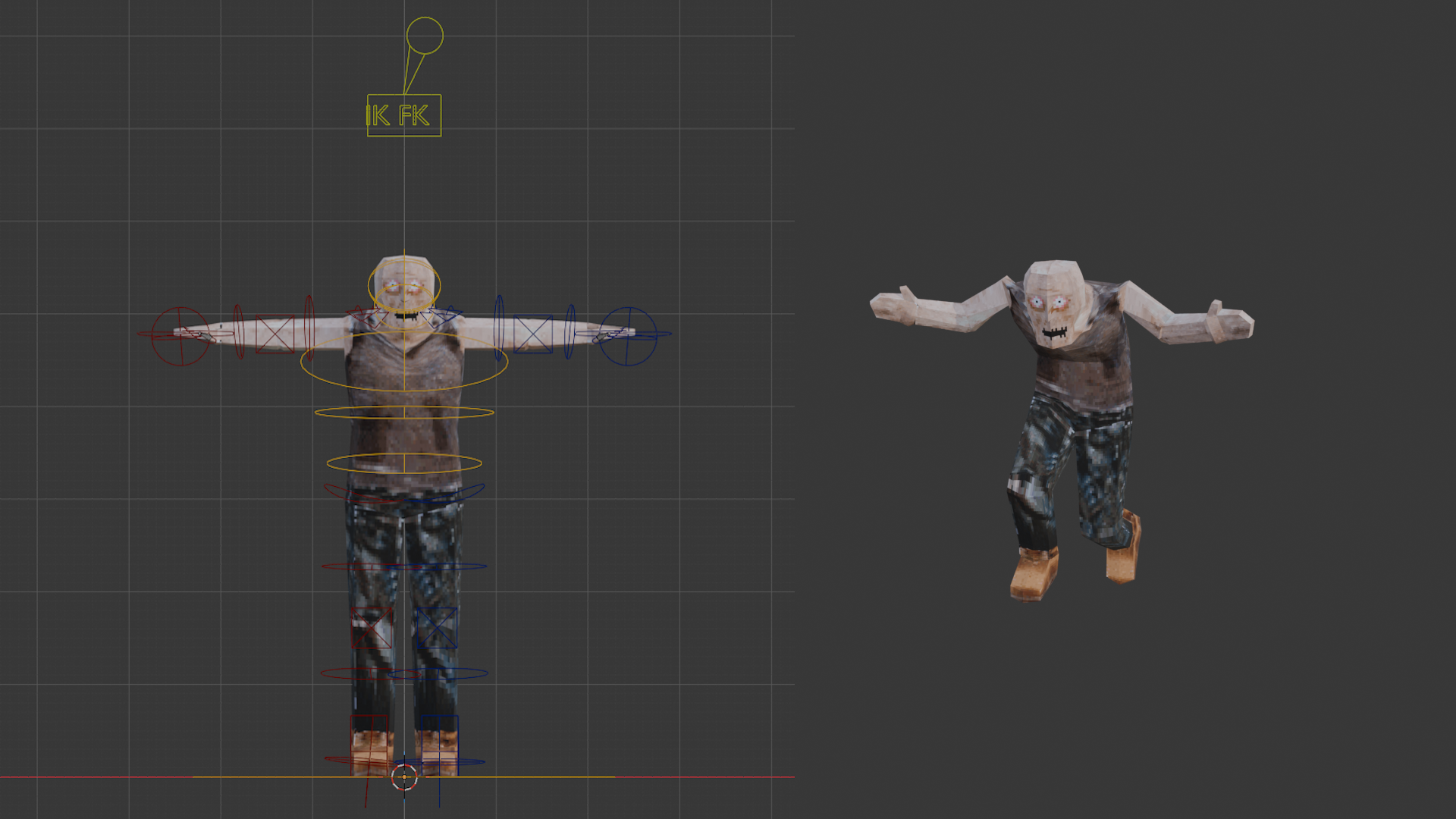The image size is (1456, 819).
Task: Select the blue crossed-square elbow control on arm
Action: pos(533,334)
